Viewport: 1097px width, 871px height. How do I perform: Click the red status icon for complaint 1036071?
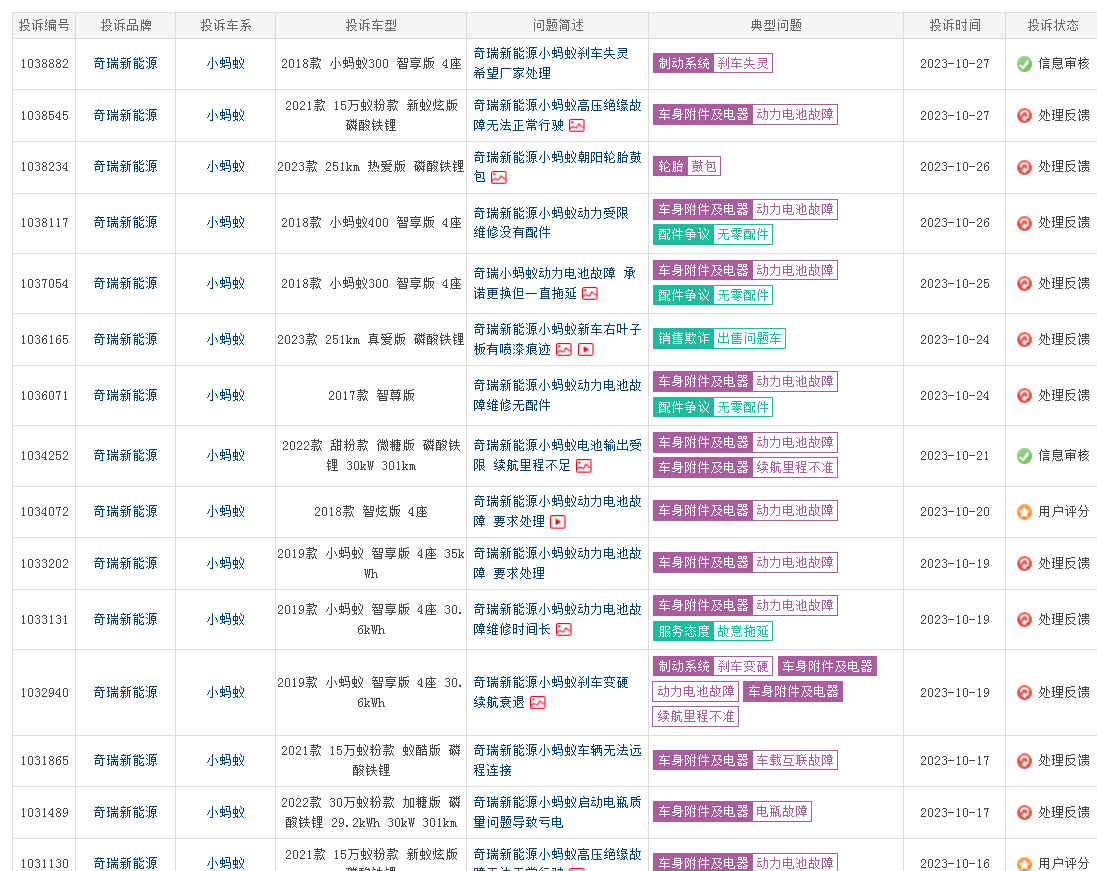coord(1024,396)
